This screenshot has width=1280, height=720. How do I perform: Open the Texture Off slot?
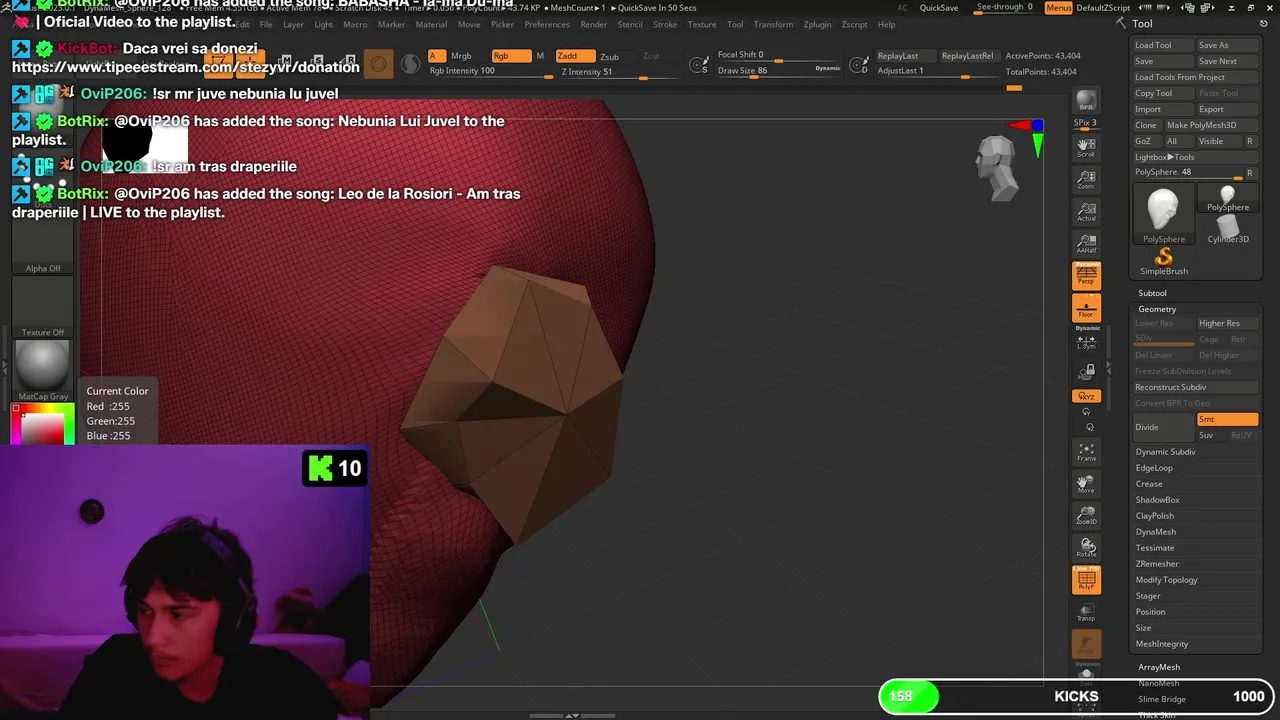click(x=43, y=310)
